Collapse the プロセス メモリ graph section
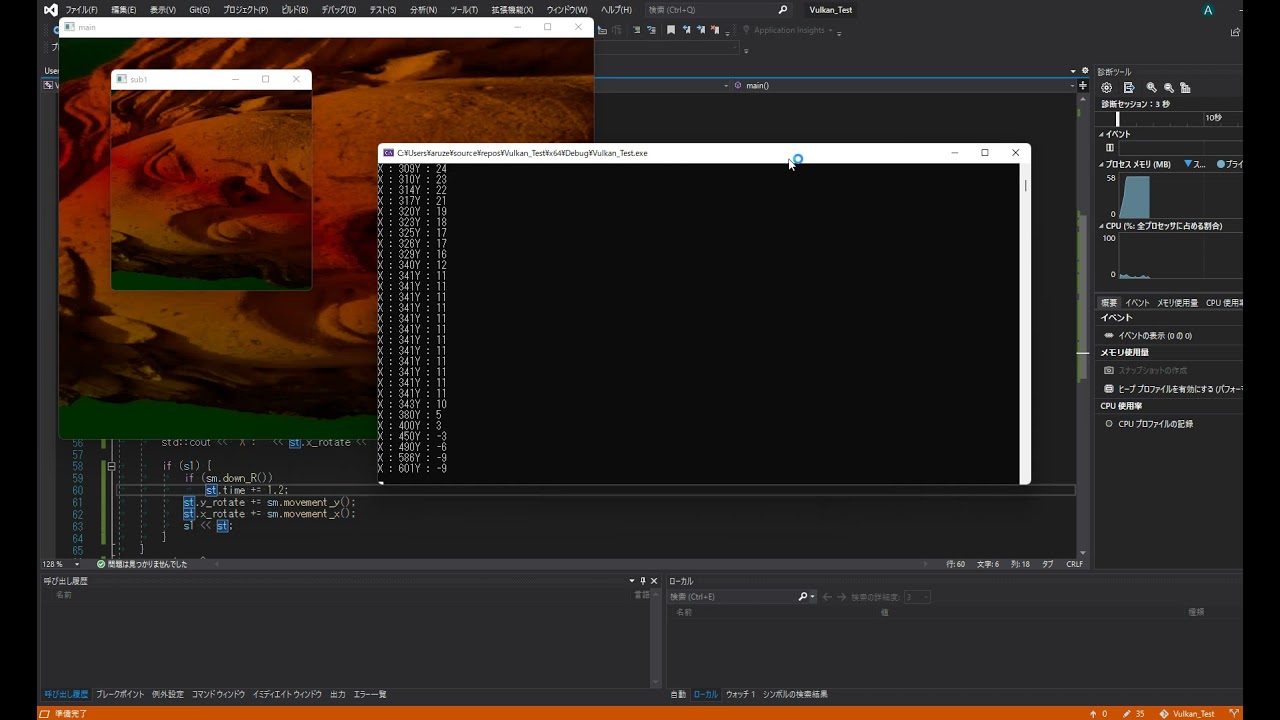This screenshot has height=720, width=1280. (x=1102, y=164)
